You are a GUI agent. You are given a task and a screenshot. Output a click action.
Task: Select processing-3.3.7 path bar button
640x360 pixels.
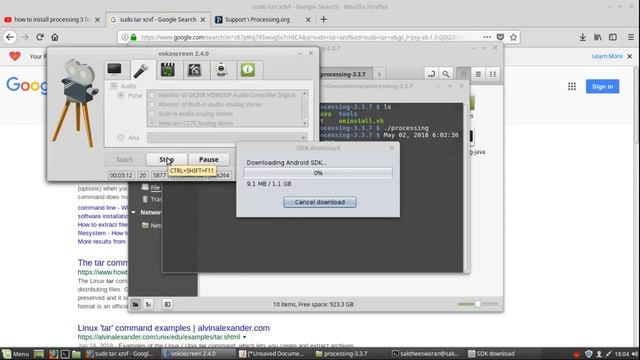pos(343,74)
